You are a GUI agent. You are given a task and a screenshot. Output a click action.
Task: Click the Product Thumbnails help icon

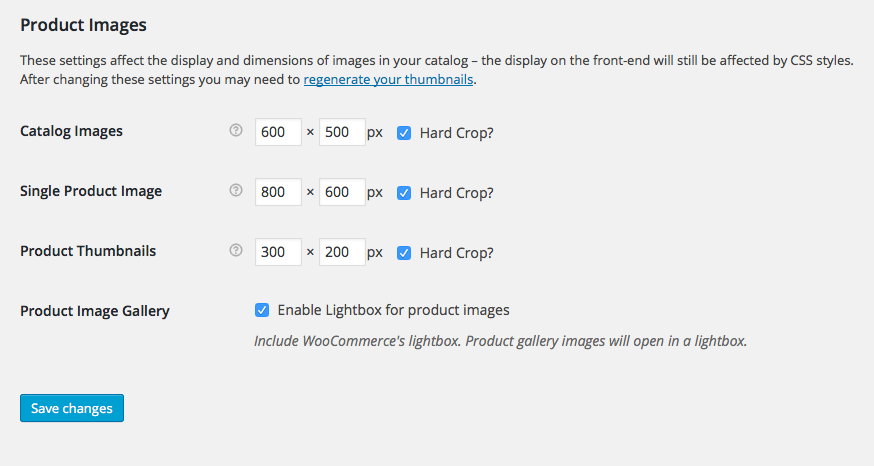[236, 250]
